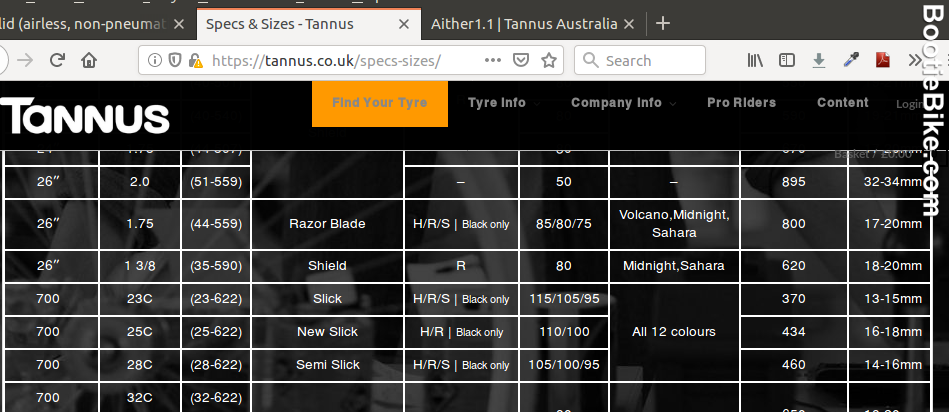Click the 110/100 pressure cell
The image size is (949, 412).
[x=563, y=332]
